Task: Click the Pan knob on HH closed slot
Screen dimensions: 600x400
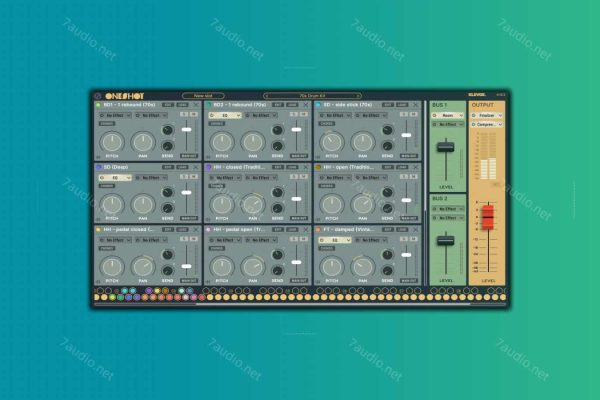Action: pyautogui.click(x=253, y=204)
